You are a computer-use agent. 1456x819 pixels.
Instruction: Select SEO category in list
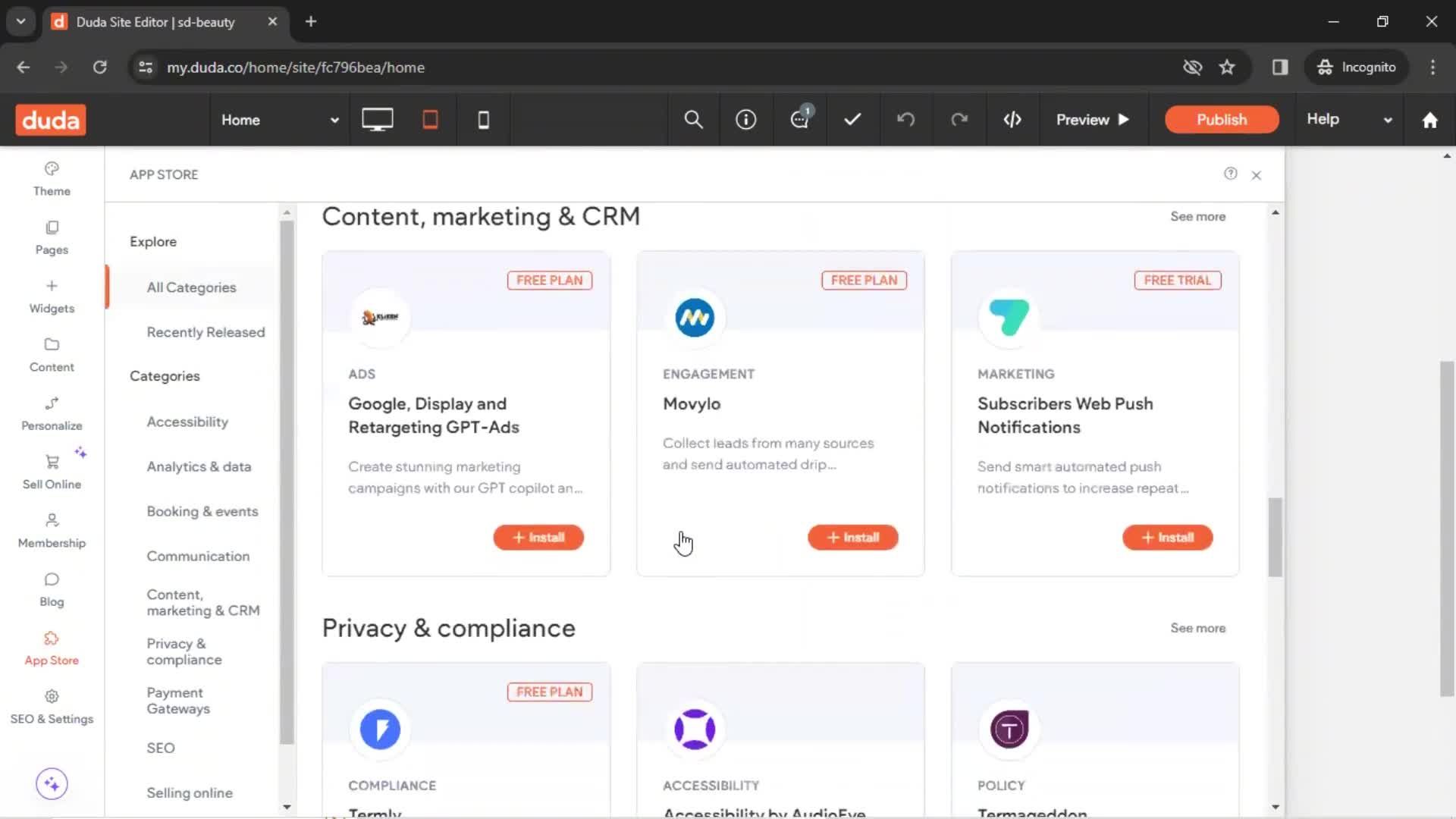[x=161, y=748]
